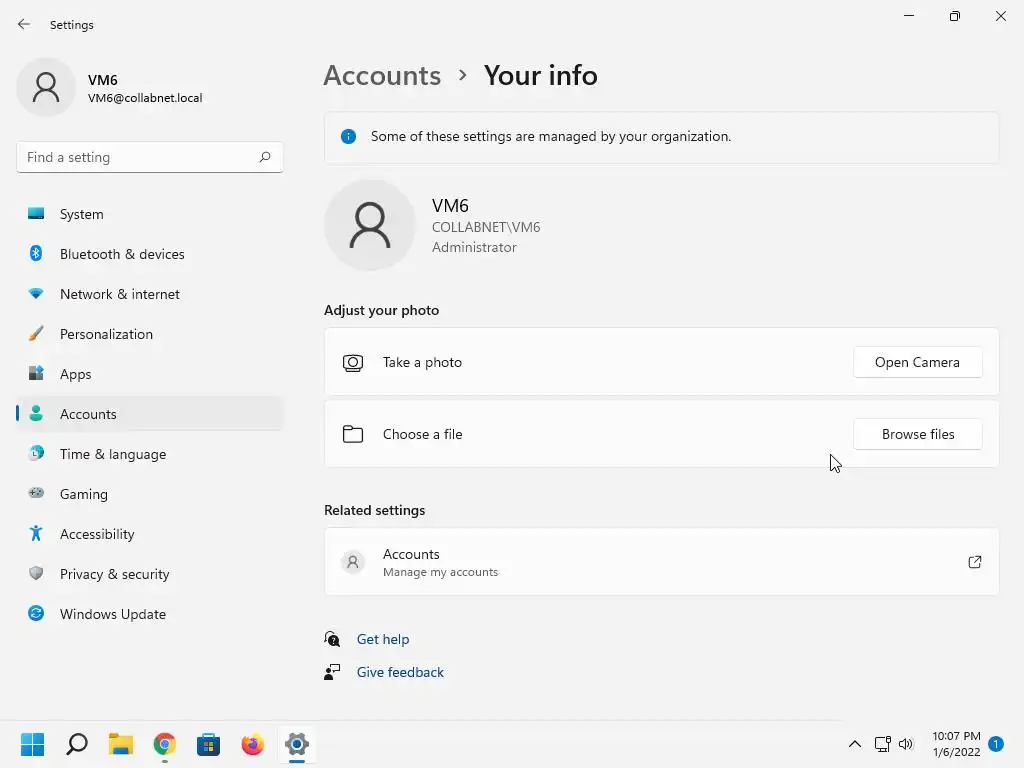Screen dimensions: 1024x768
Task: Click the camera icon beside Take a photo
Action: [353, 362]
